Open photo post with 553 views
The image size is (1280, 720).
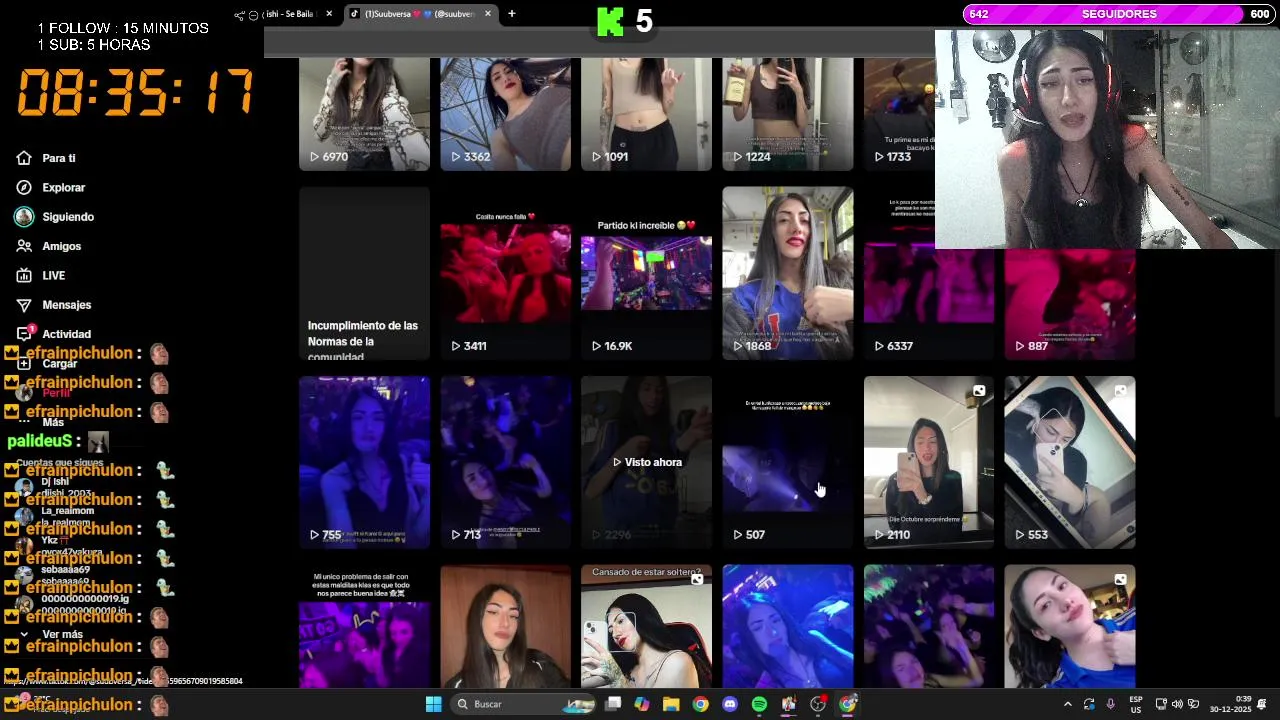(x=1070, y=462)
